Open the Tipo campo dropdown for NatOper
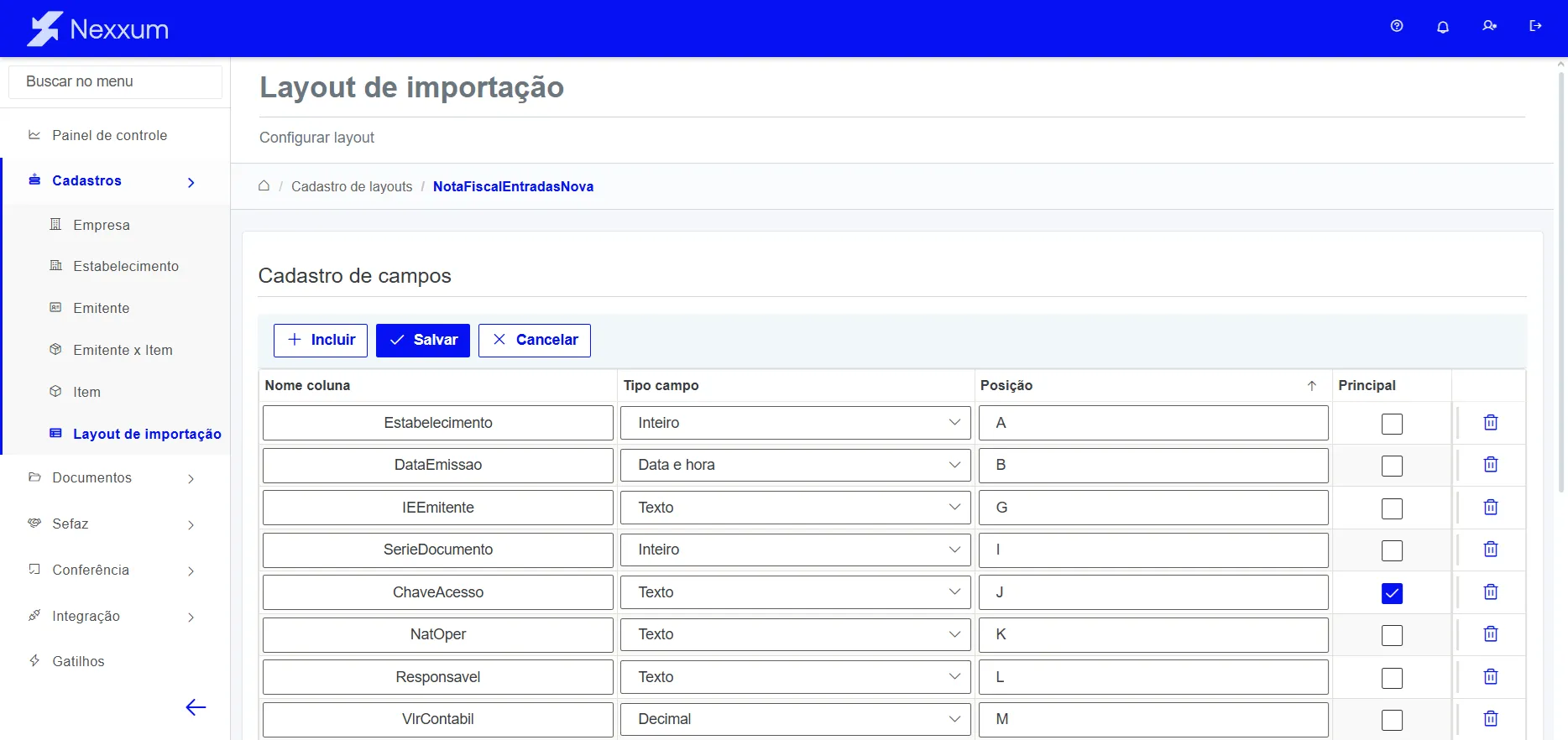 796,634
